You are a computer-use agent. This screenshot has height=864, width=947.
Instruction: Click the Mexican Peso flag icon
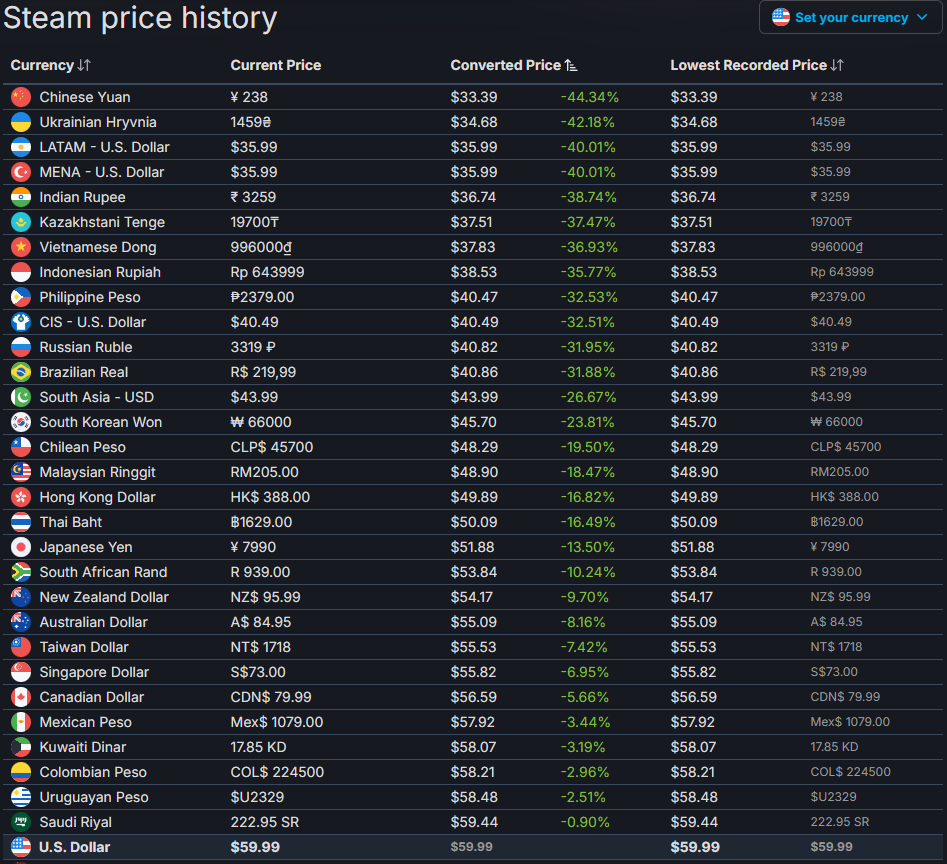(x=21, y=722)
